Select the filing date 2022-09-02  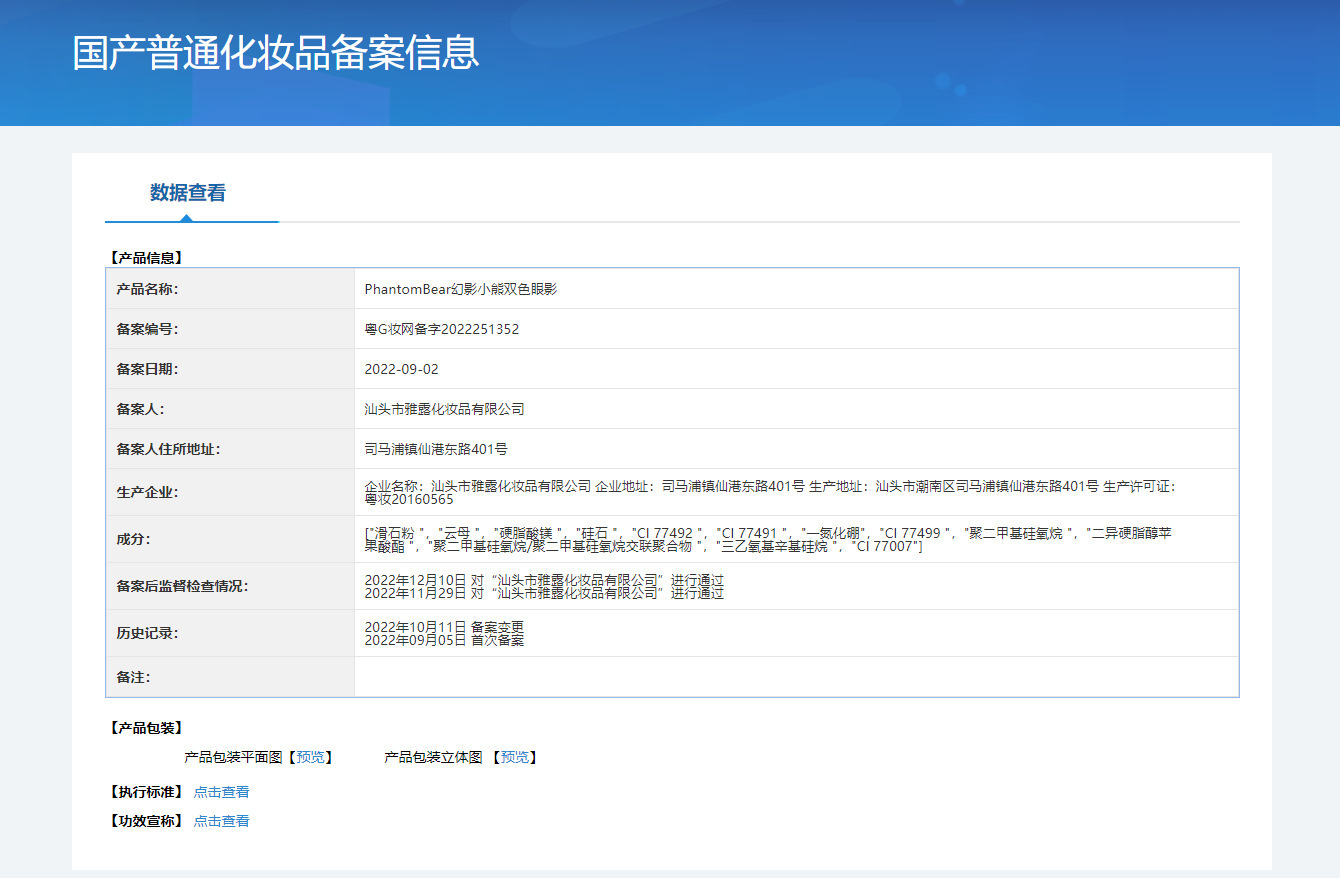click(x=401, y=369)
